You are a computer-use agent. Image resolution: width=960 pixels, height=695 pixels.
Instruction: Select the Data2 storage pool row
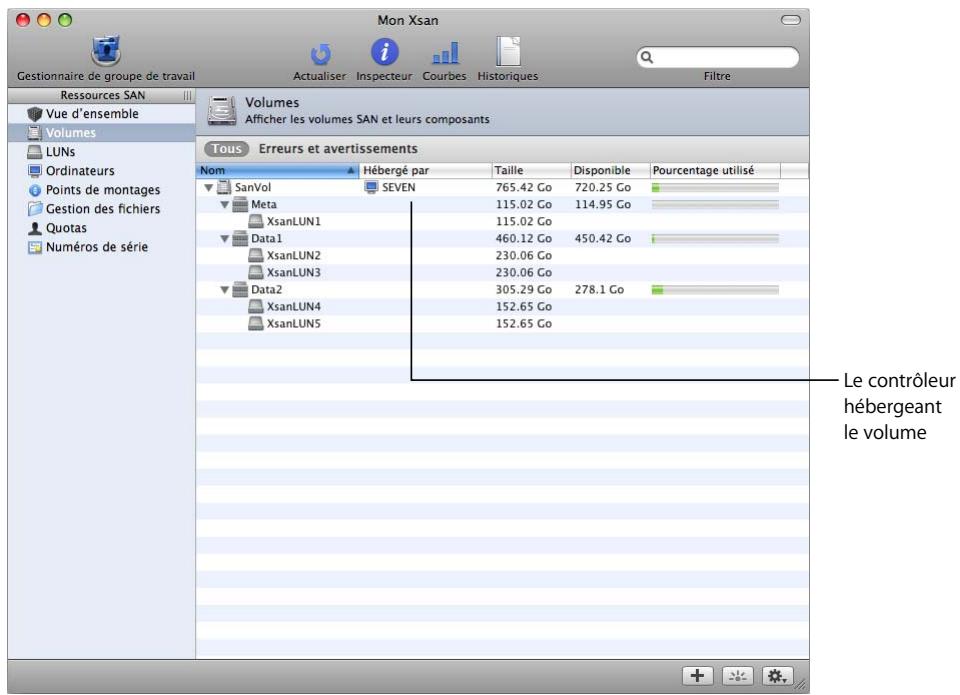[502, 290]
